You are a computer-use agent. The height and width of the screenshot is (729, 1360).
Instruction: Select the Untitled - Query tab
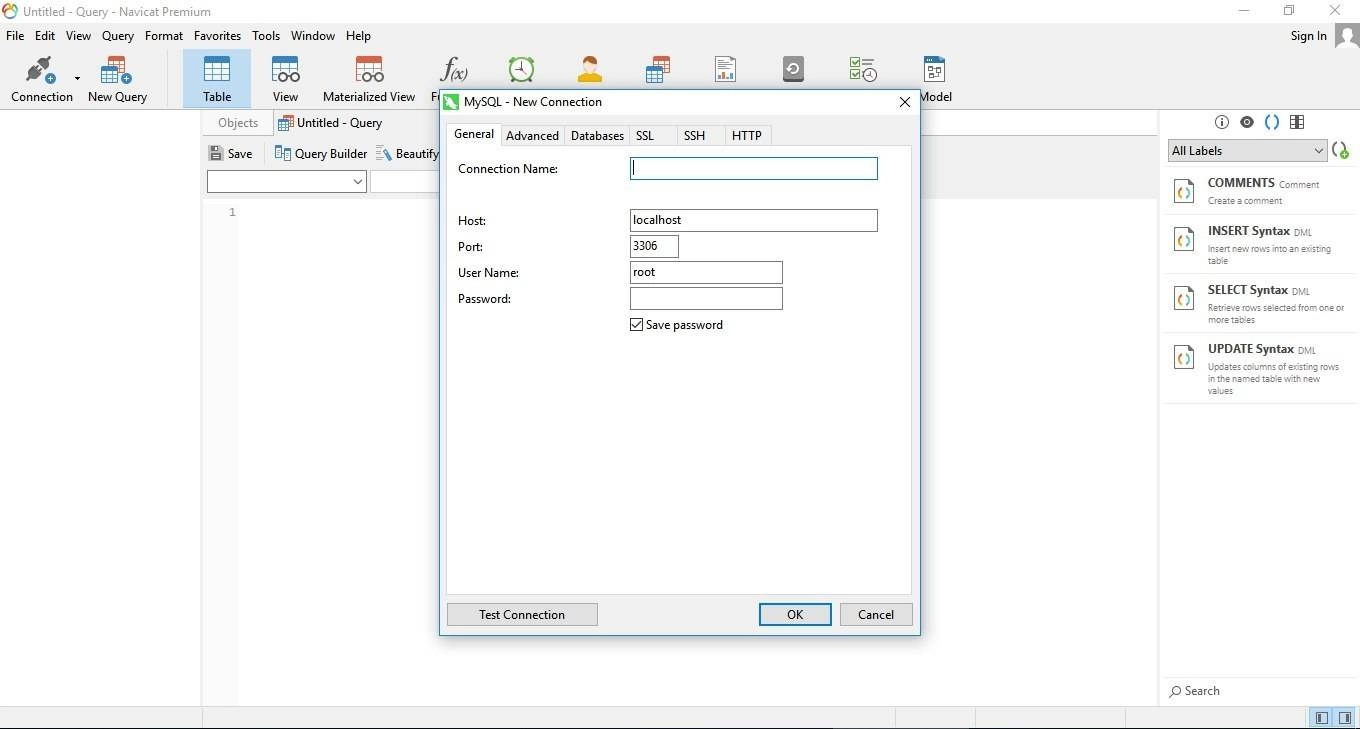[330, 123]
